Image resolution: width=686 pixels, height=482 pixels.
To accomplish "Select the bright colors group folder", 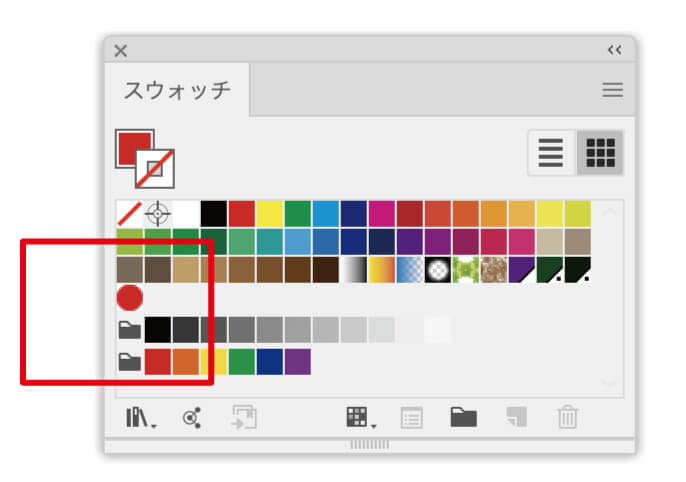I will [x=130, y=361].
